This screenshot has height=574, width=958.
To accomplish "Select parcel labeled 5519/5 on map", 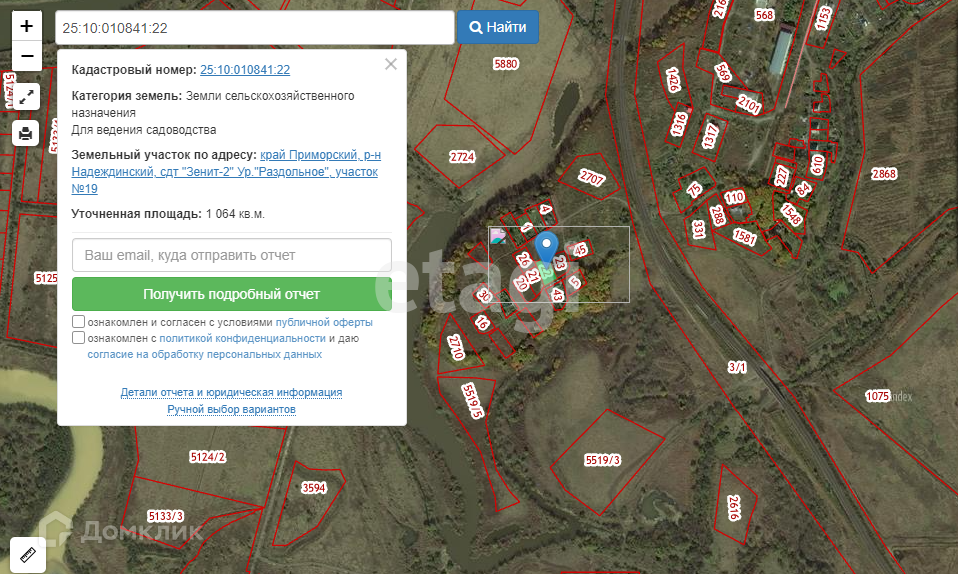I will (473, 400).
